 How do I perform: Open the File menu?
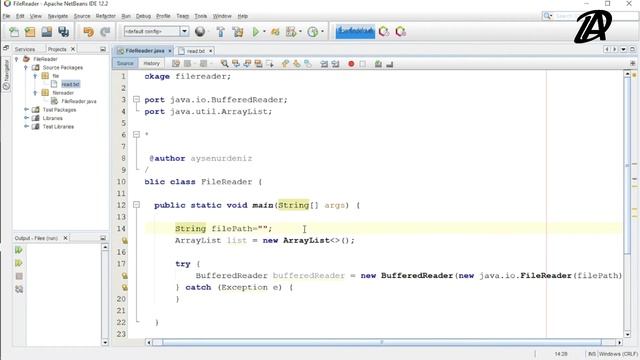(7, 16)
